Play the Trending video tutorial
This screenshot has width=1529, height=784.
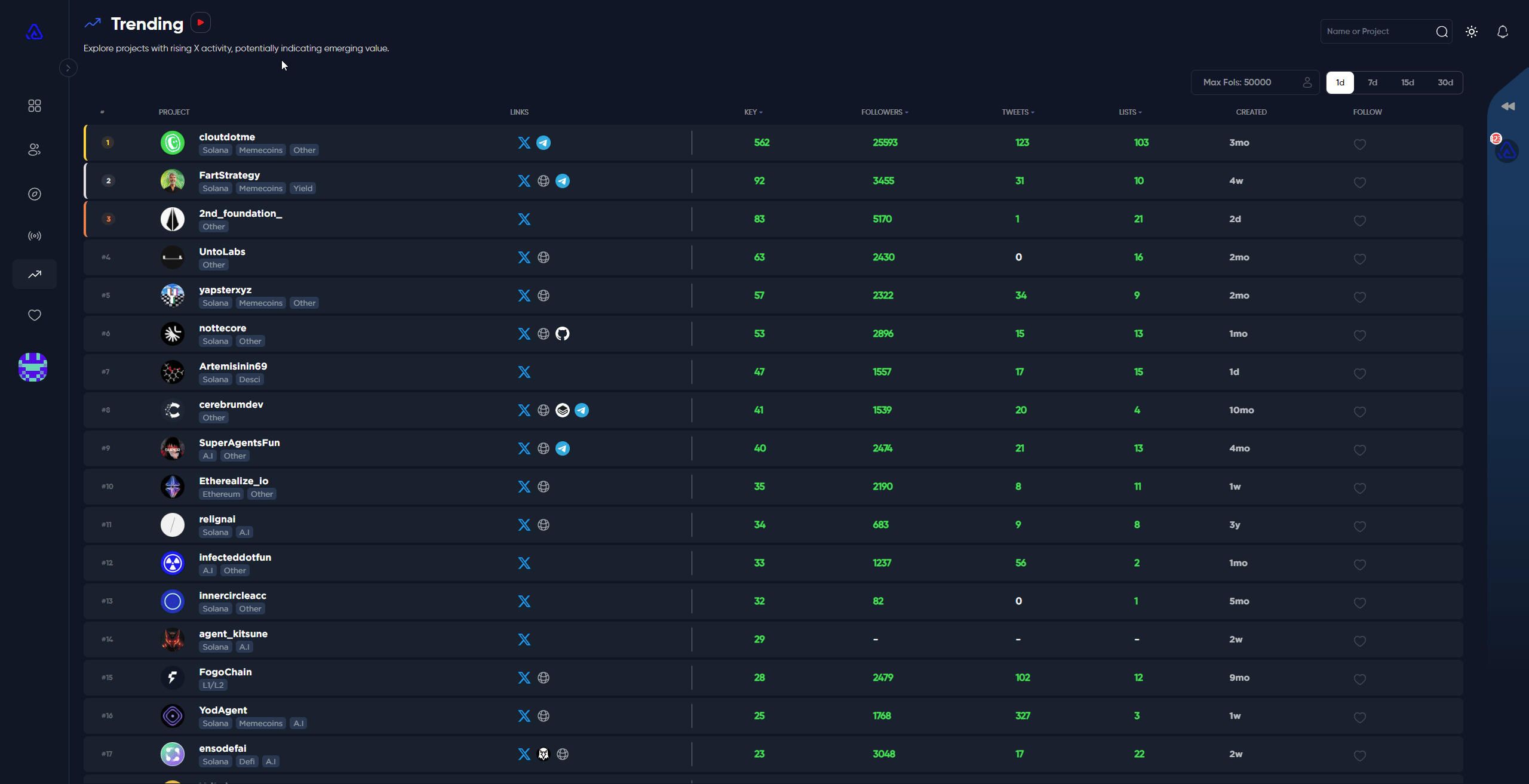tap(201, 23)
